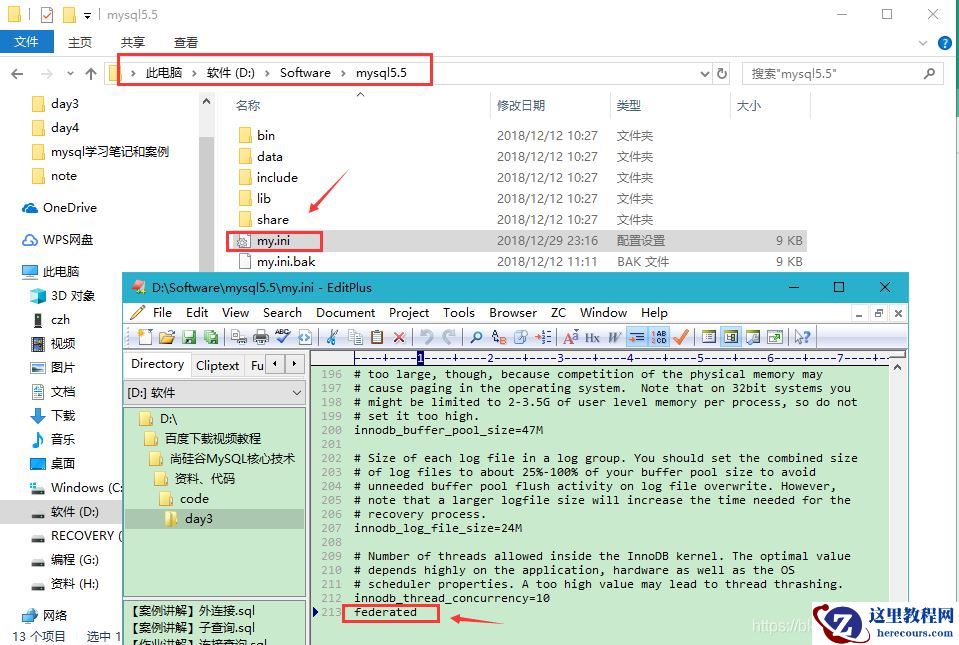Select the Directory tab
This screenshot has height=645, width=959.
click(157, 364)
